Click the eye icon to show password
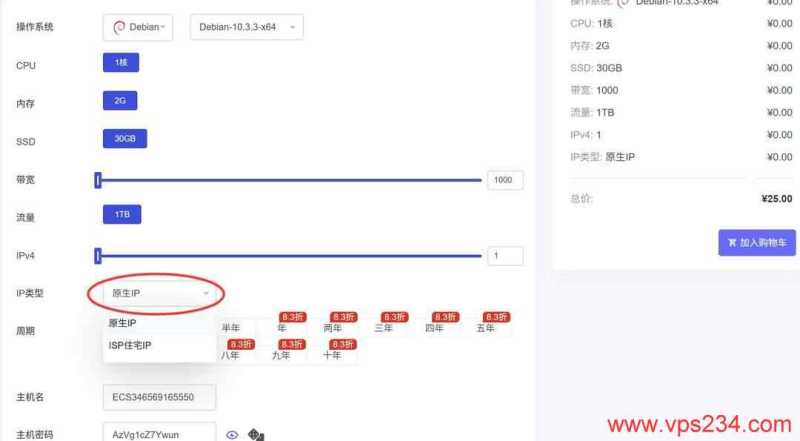800x441 pixels. (232, 435)
